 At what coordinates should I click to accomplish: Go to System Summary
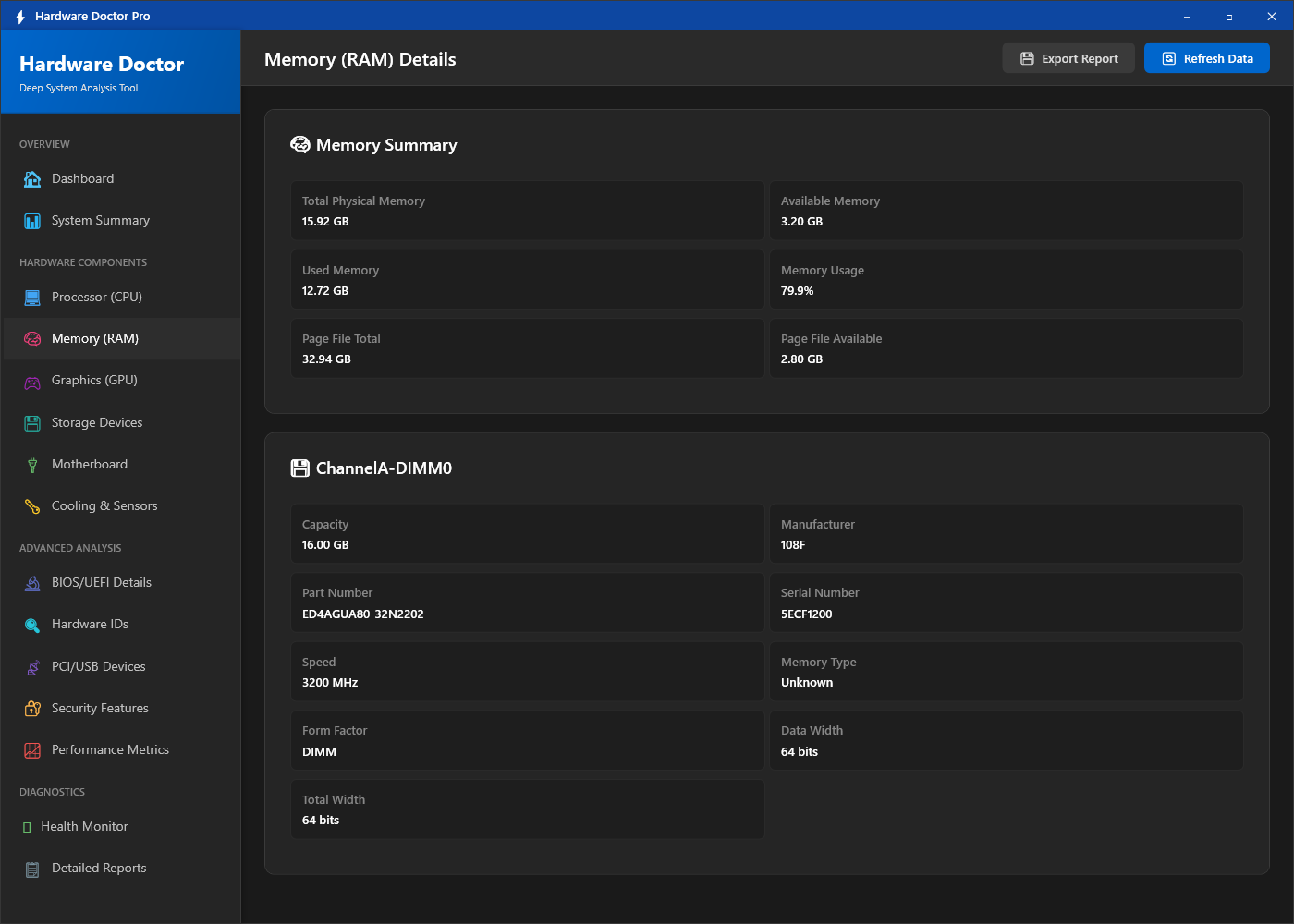(x=122, y=221)
